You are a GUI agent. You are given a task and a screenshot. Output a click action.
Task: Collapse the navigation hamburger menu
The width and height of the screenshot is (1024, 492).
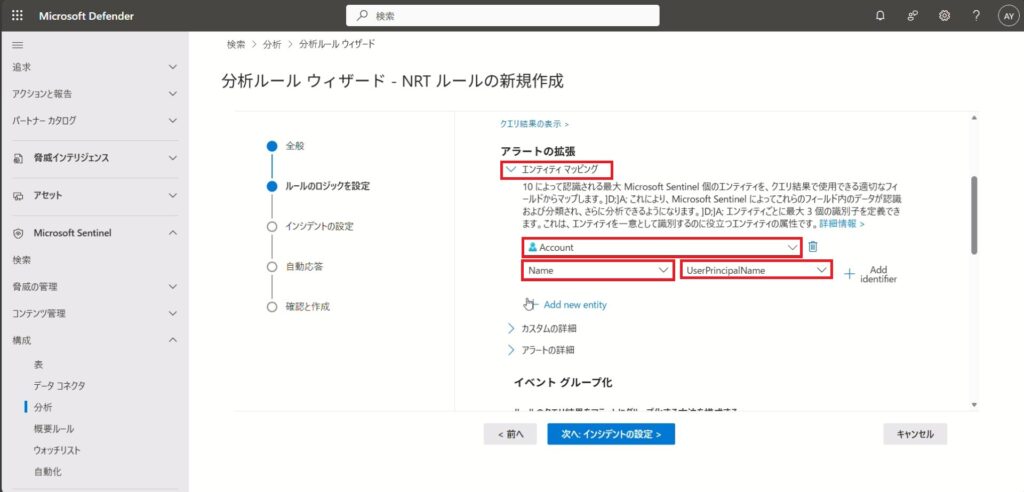[x=17, y=45]
